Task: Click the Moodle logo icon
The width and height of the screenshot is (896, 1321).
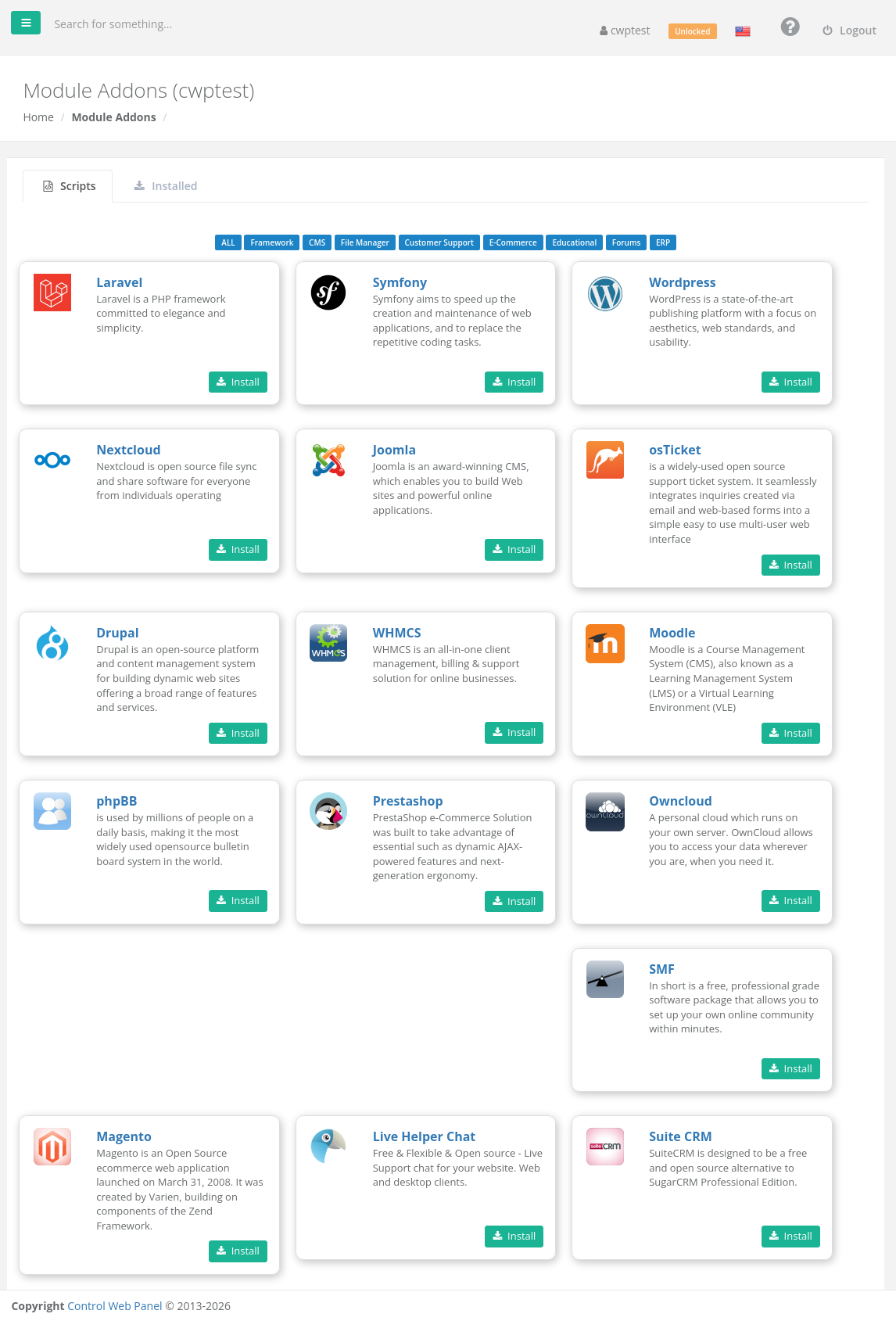Action: click(x=605, y=643)
